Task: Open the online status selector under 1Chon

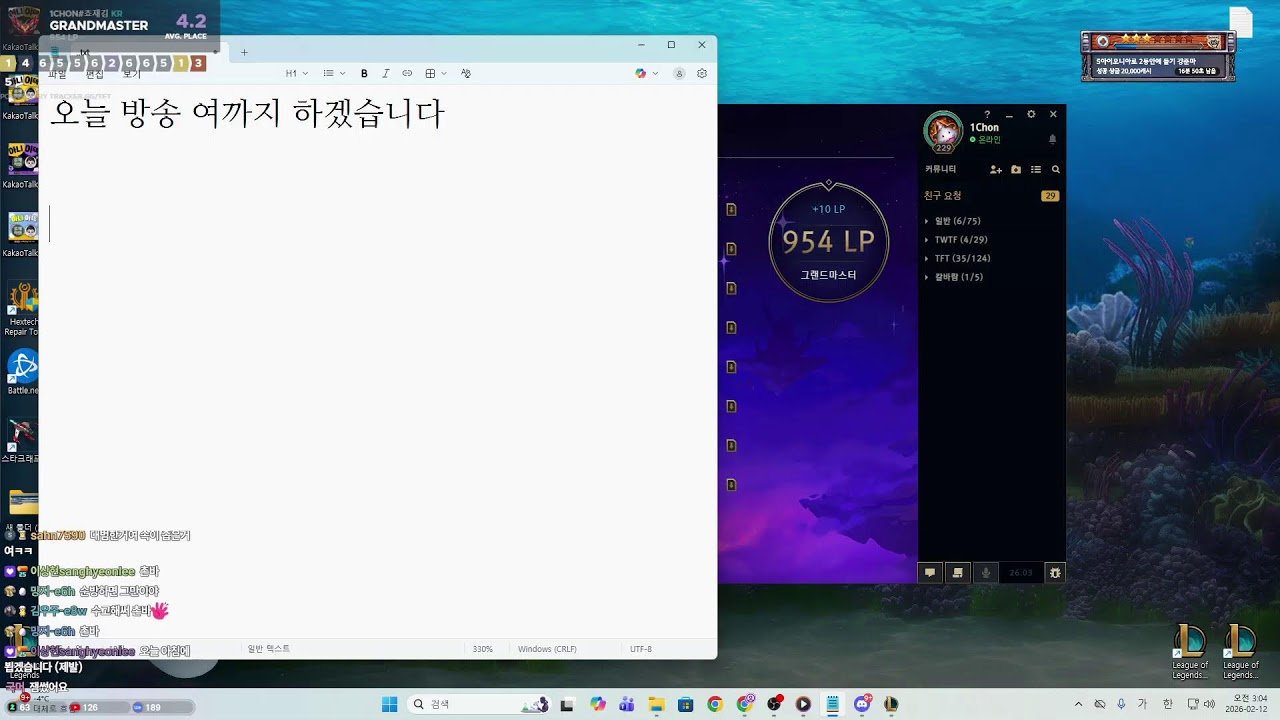Action: pos(985,140)
